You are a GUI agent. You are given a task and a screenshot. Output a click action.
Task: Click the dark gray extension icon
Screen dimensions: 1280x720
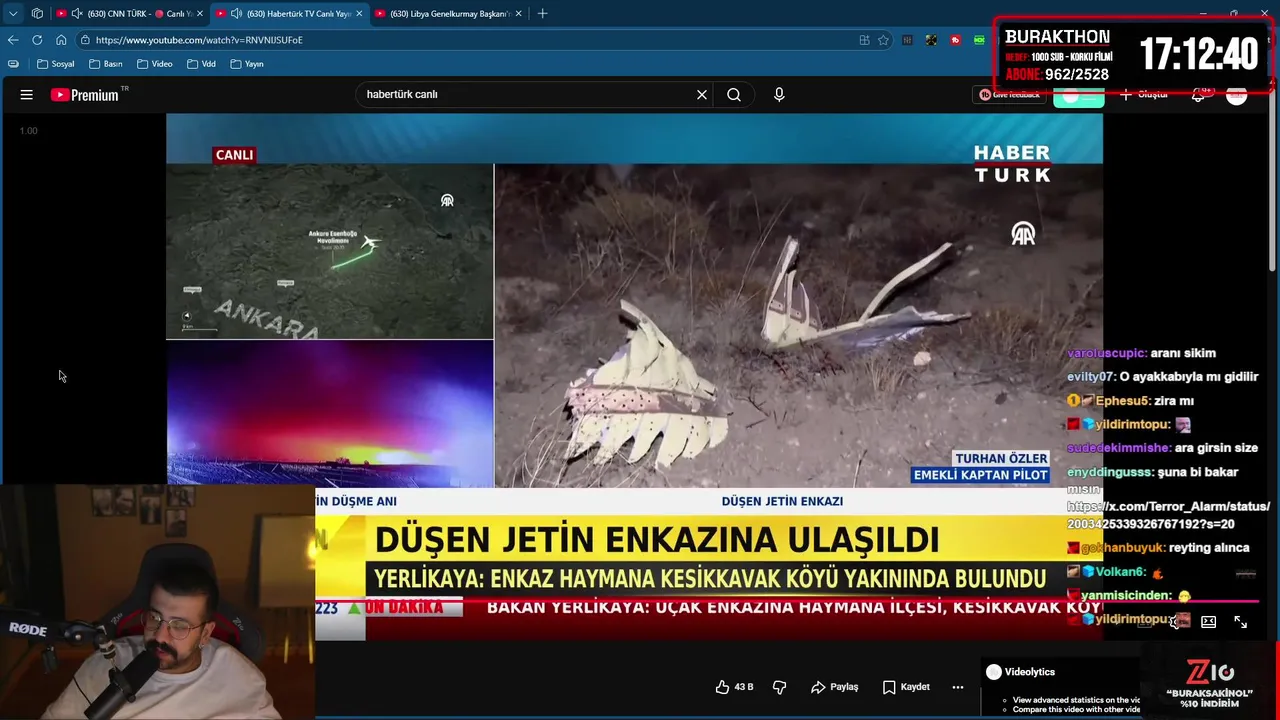tap(907, 40)
